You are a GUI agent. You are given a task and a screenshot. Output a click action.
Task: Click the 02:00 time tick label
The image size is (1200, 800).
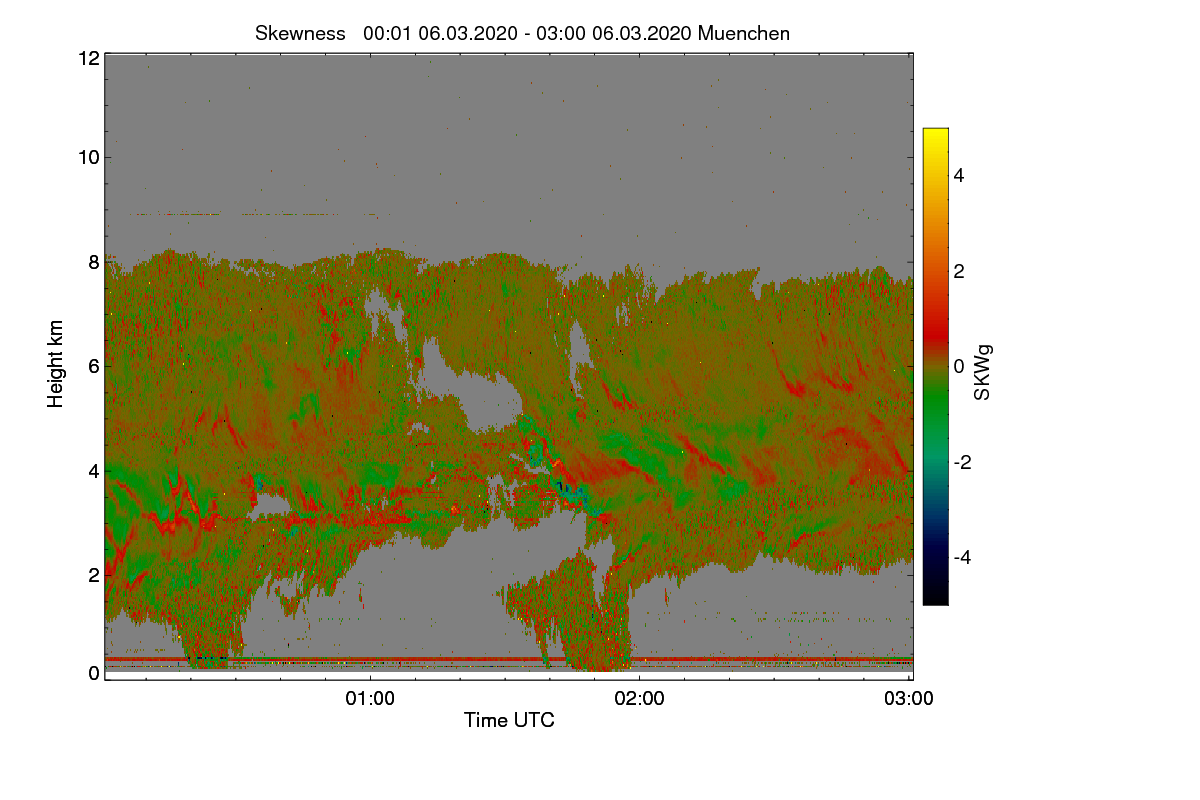pyautogui.click(x=639, y=698)
